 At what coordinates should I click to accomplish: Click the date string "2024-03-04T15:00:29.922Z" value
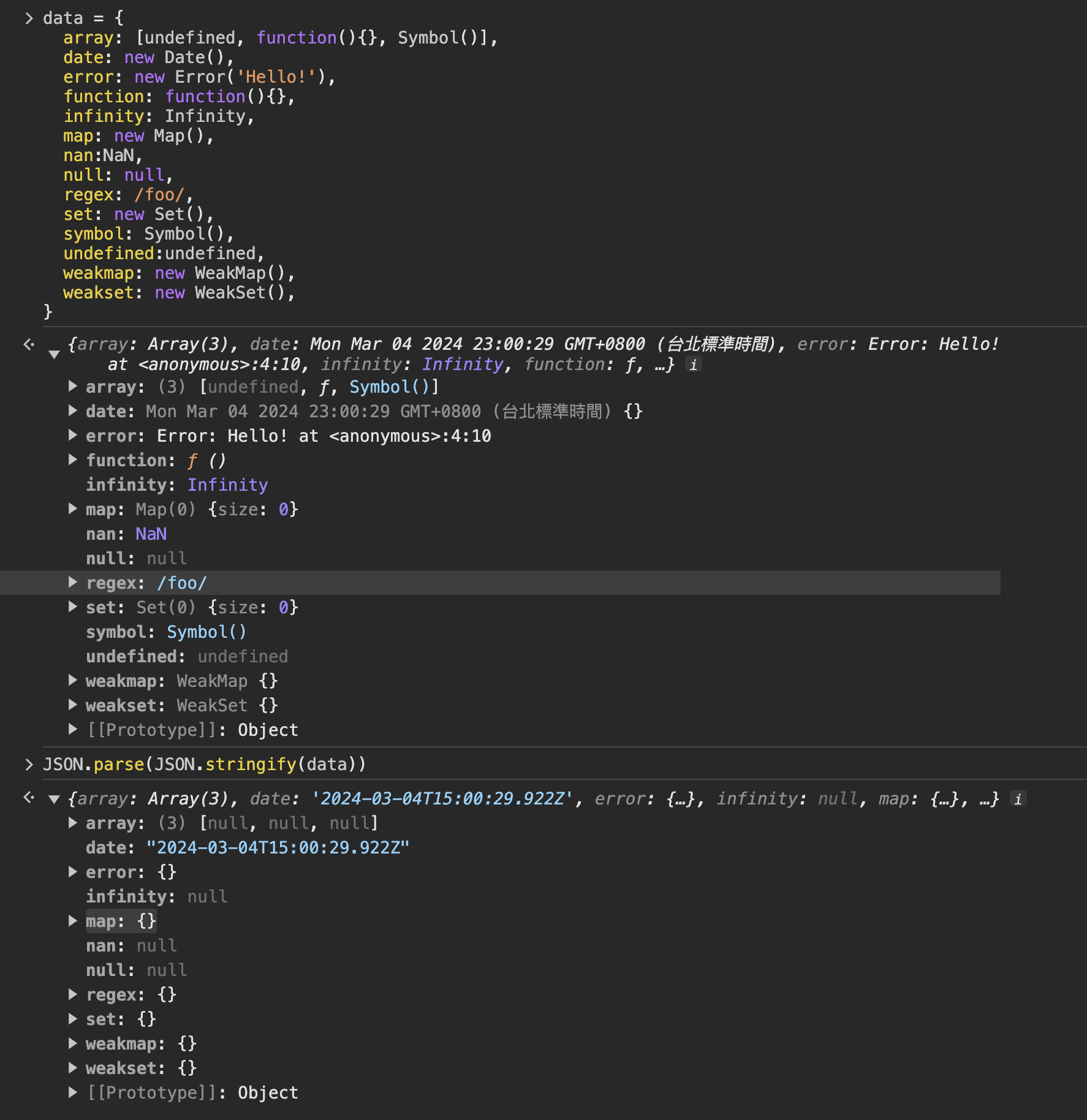(x=278, y=848)
